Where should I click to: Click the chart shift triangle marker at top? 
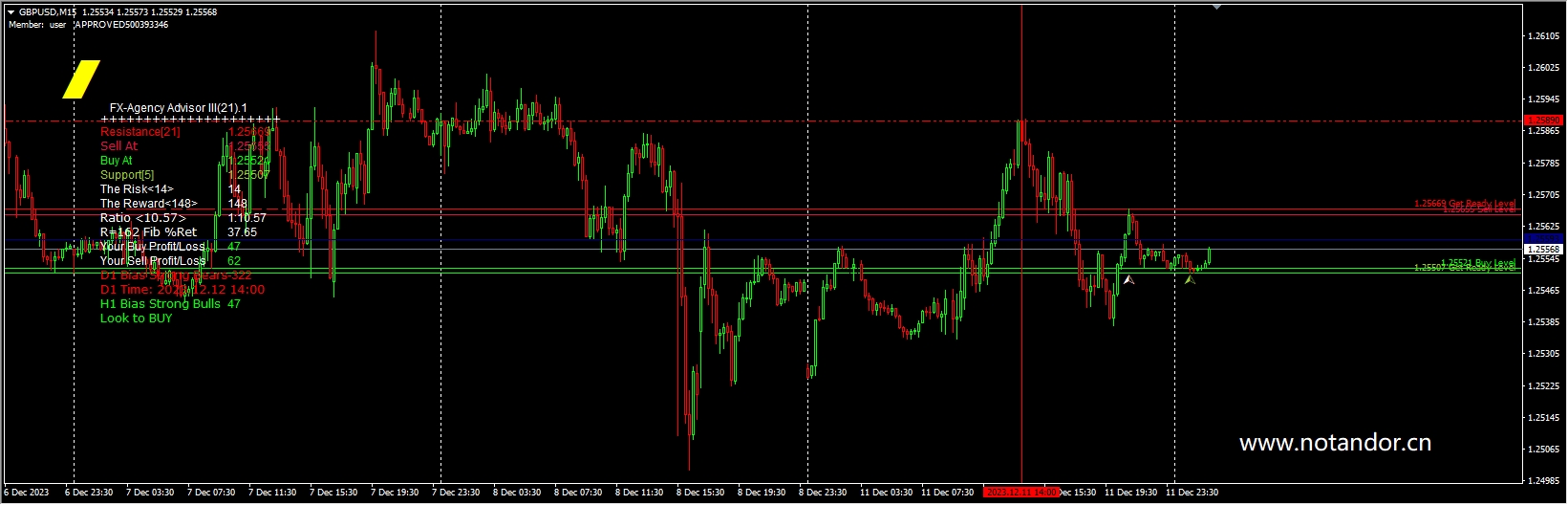point(1216,7)
